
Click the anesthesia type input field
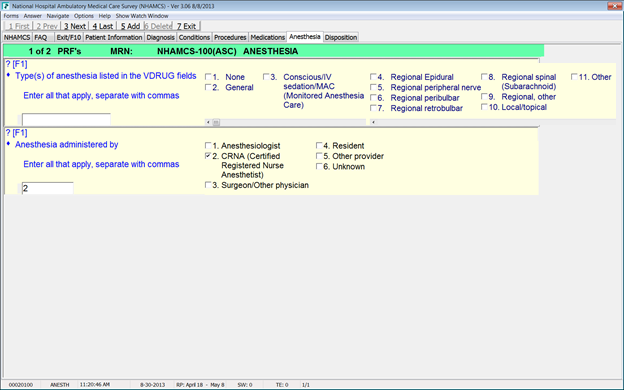tap(66, 120)
